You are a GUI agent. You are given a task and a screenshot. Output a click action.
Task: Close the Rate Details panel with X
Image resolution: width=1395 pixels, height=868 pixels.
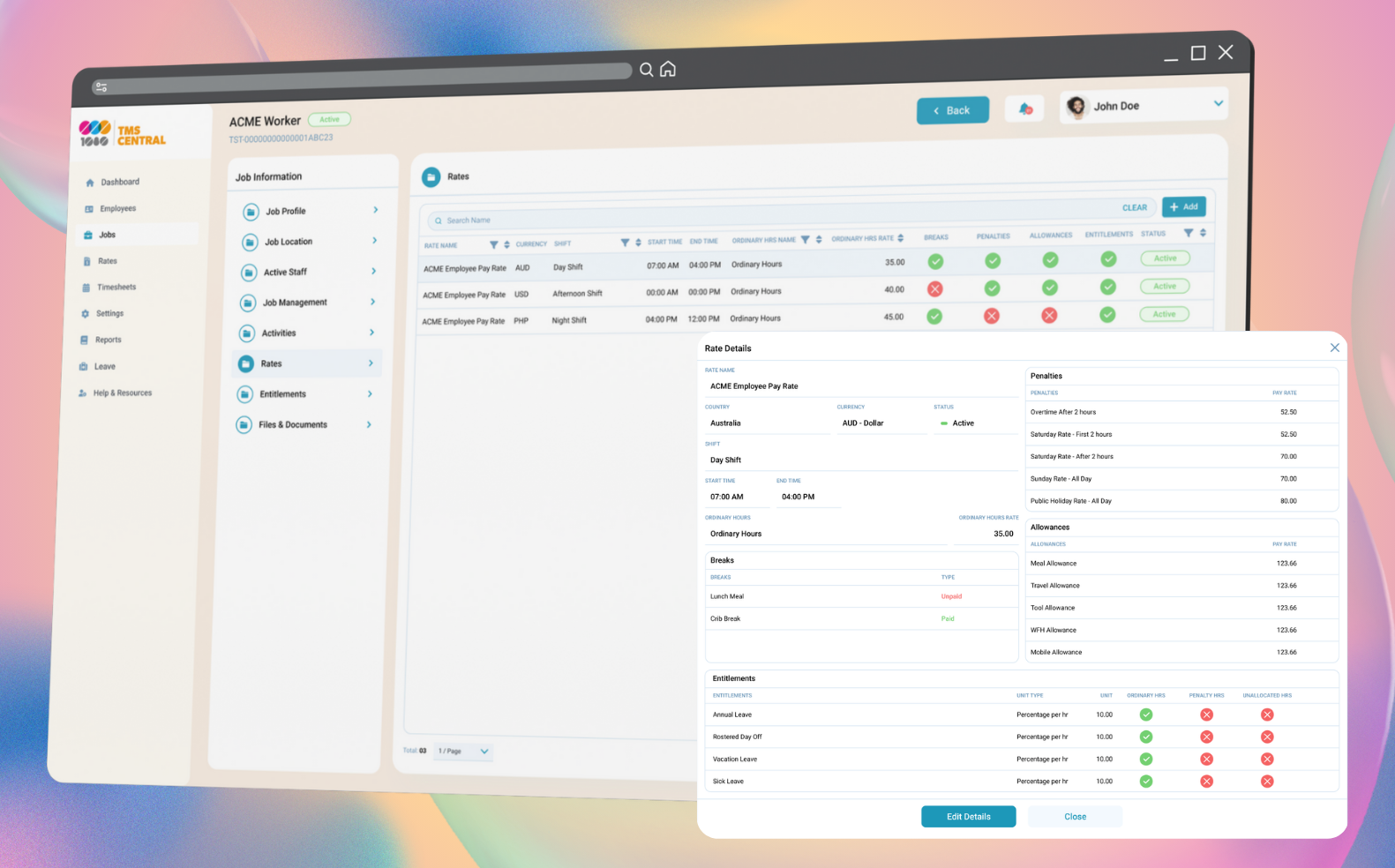pyautogui.click(x=1334, y=348)
